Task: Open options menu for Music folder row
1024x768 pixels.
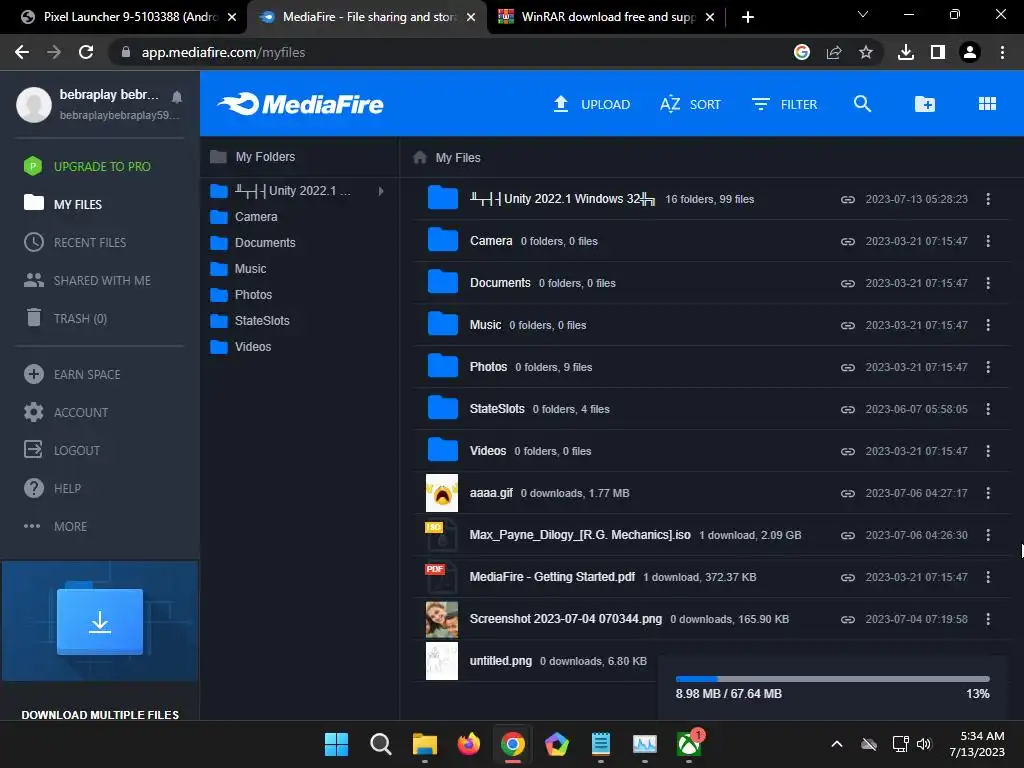Action: tap(988, 325)
